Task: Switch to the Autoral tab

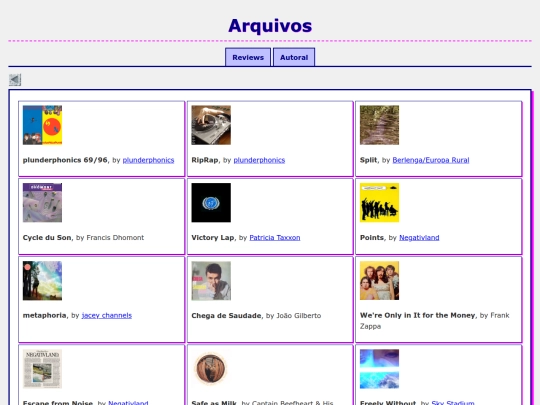Action: pos(294,57)
